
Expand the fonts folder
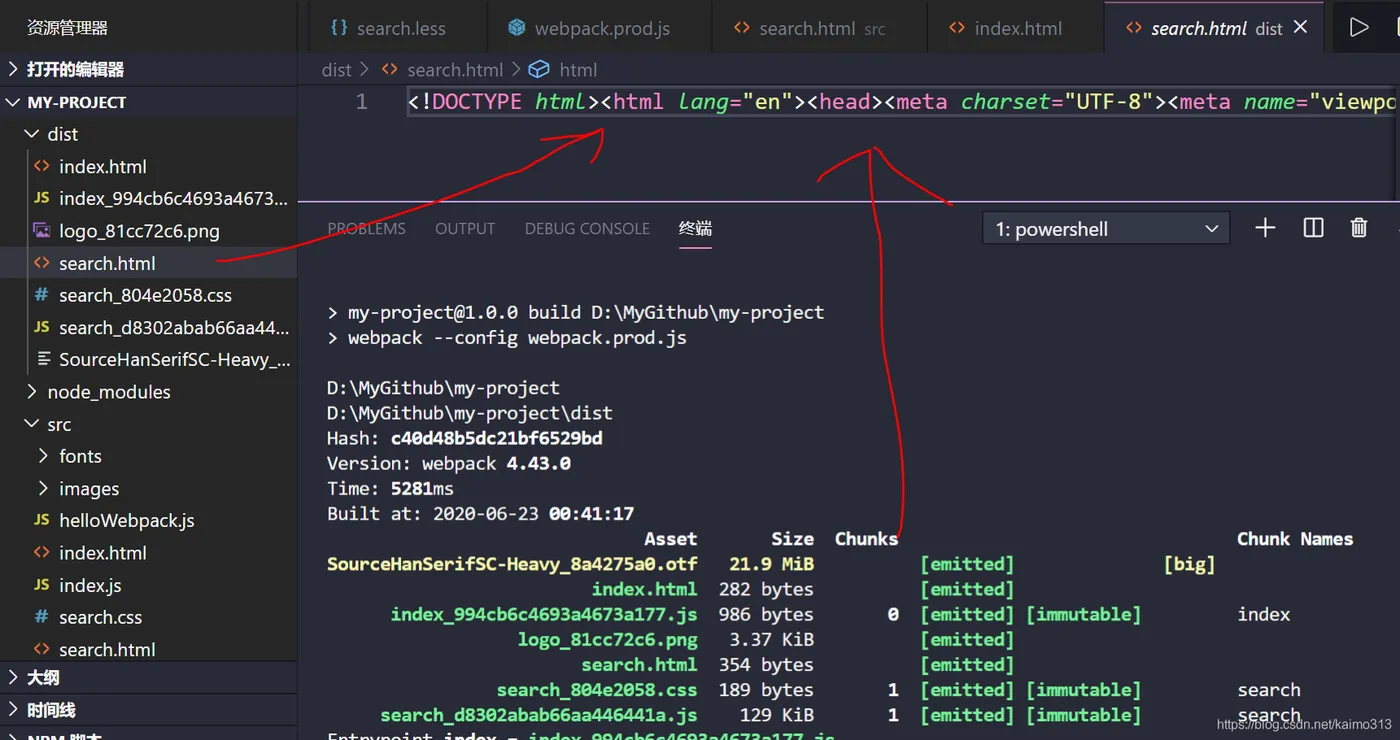coord(148,456)
